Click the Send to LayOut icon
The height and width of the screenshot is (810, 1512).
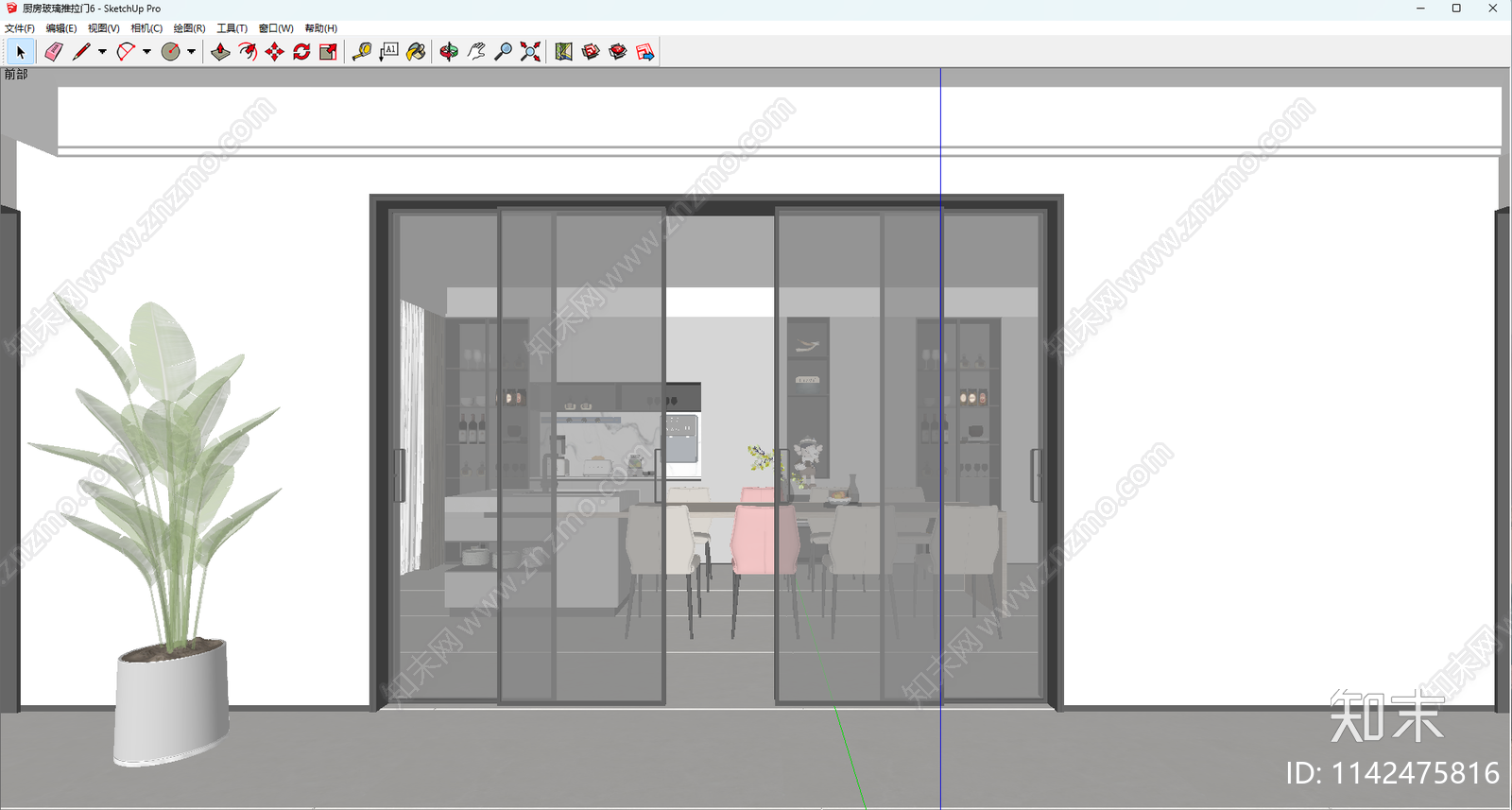(645, 52)
